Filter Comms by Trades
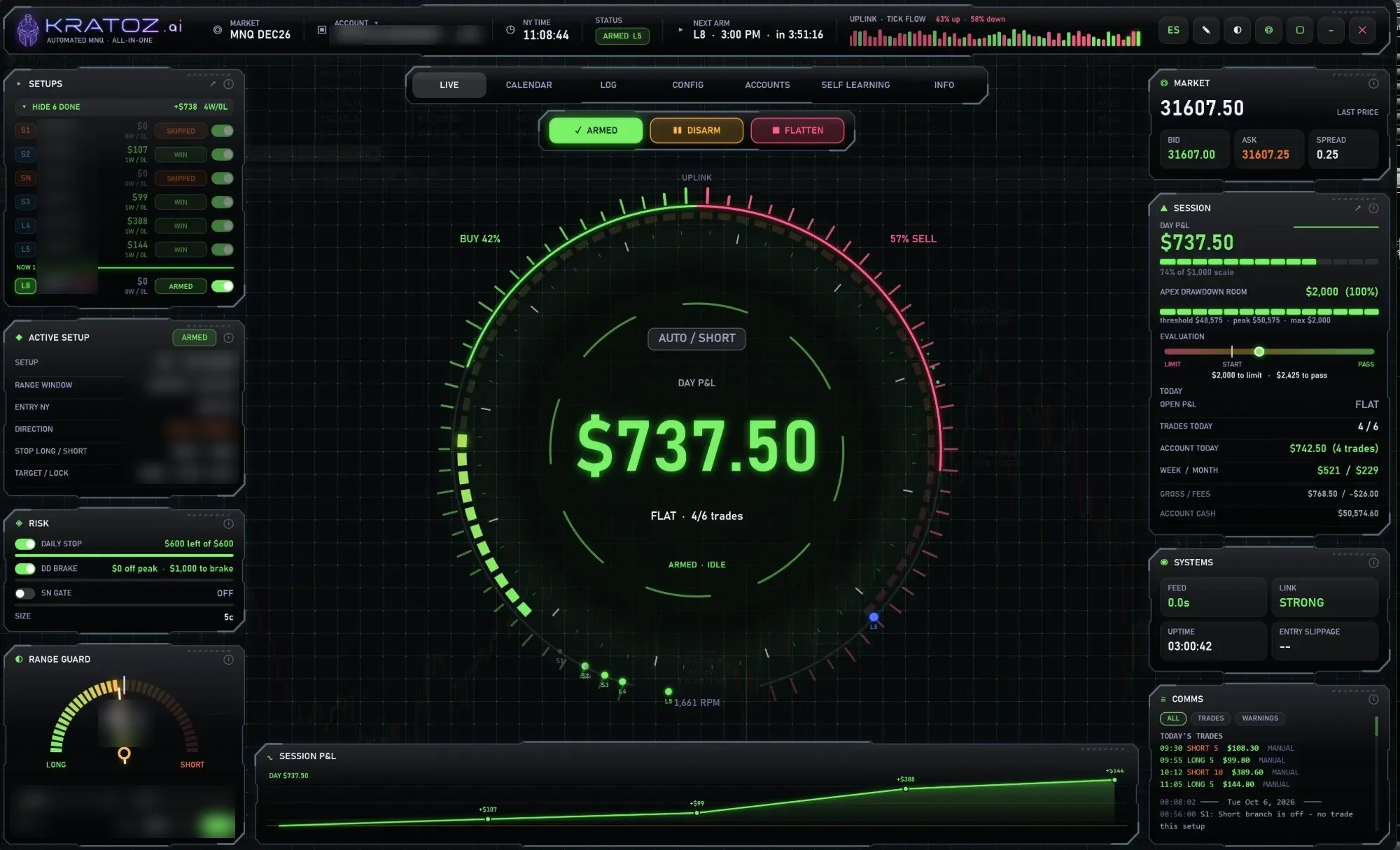The image size is (1400, 850). coord(1210,718)
